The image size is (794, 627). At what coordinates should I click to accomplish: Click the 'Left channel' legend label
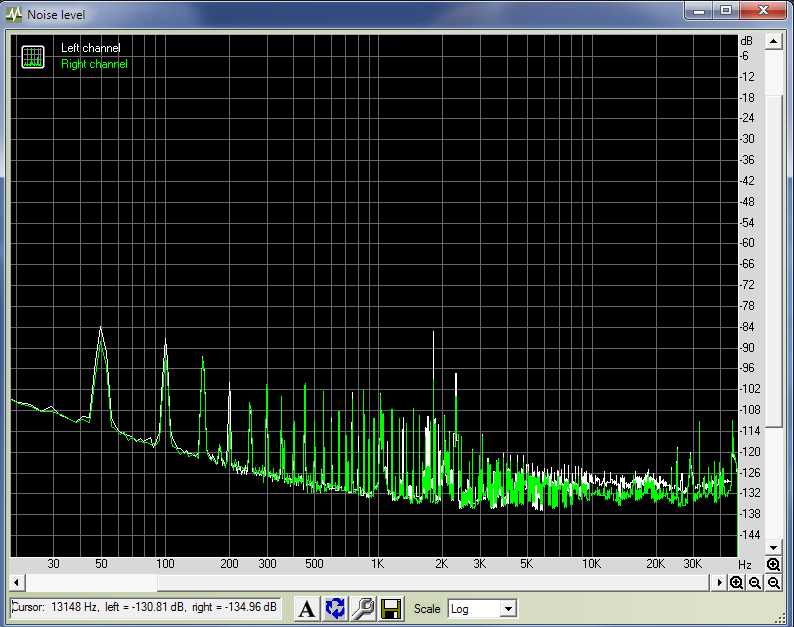91,48
